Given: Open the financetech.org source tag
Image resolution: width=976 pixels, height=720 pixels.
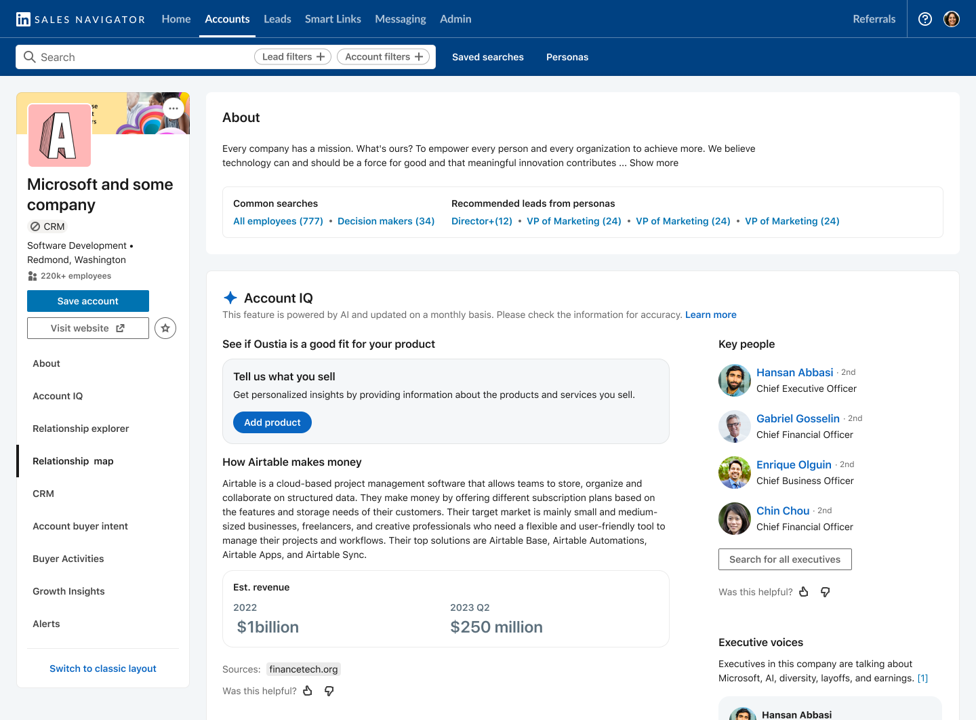Looking at the screenshot, I should click(x=304, y=670).
